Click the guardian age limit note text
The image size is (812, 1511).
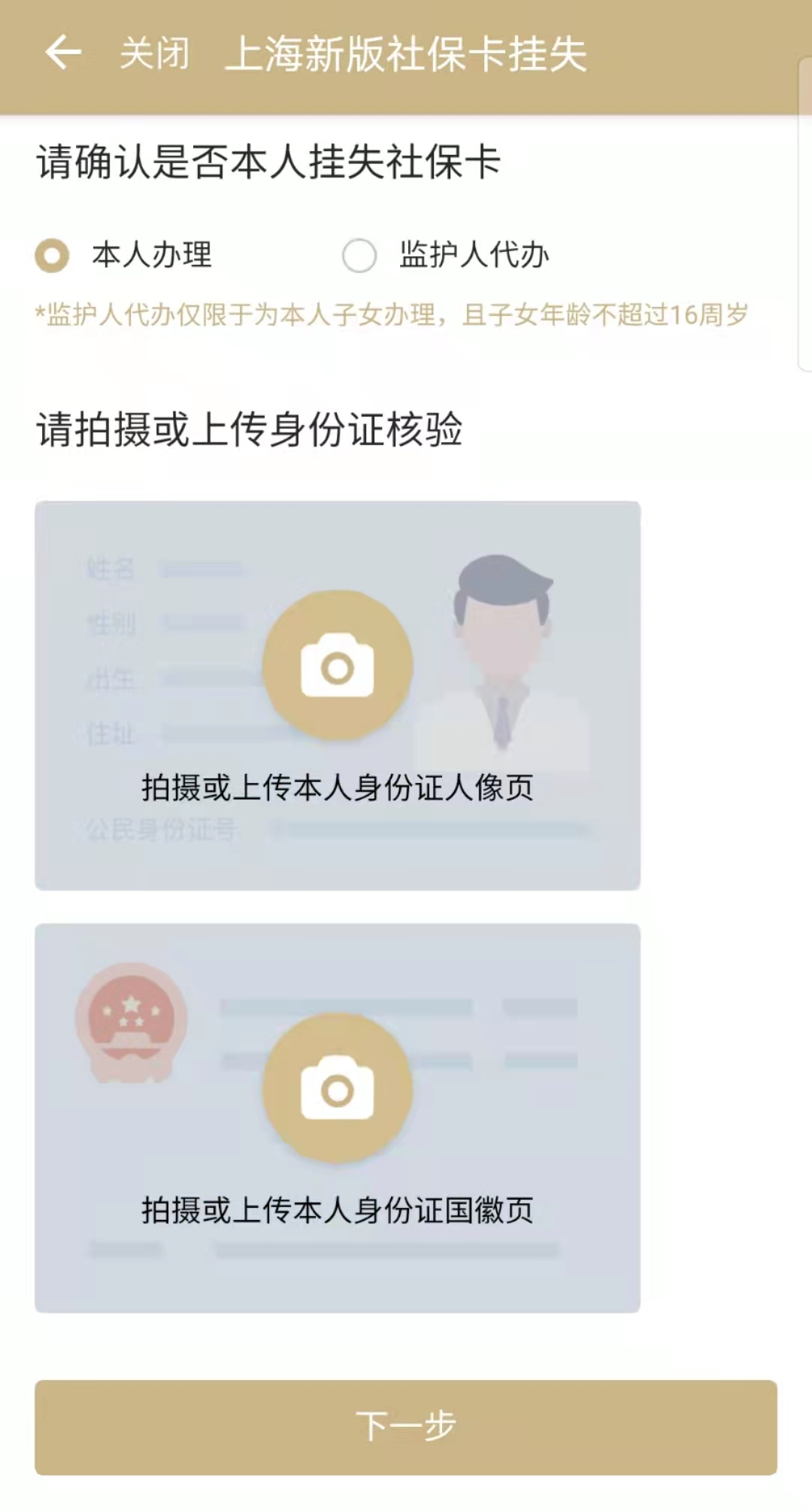(x=392, y=314)
